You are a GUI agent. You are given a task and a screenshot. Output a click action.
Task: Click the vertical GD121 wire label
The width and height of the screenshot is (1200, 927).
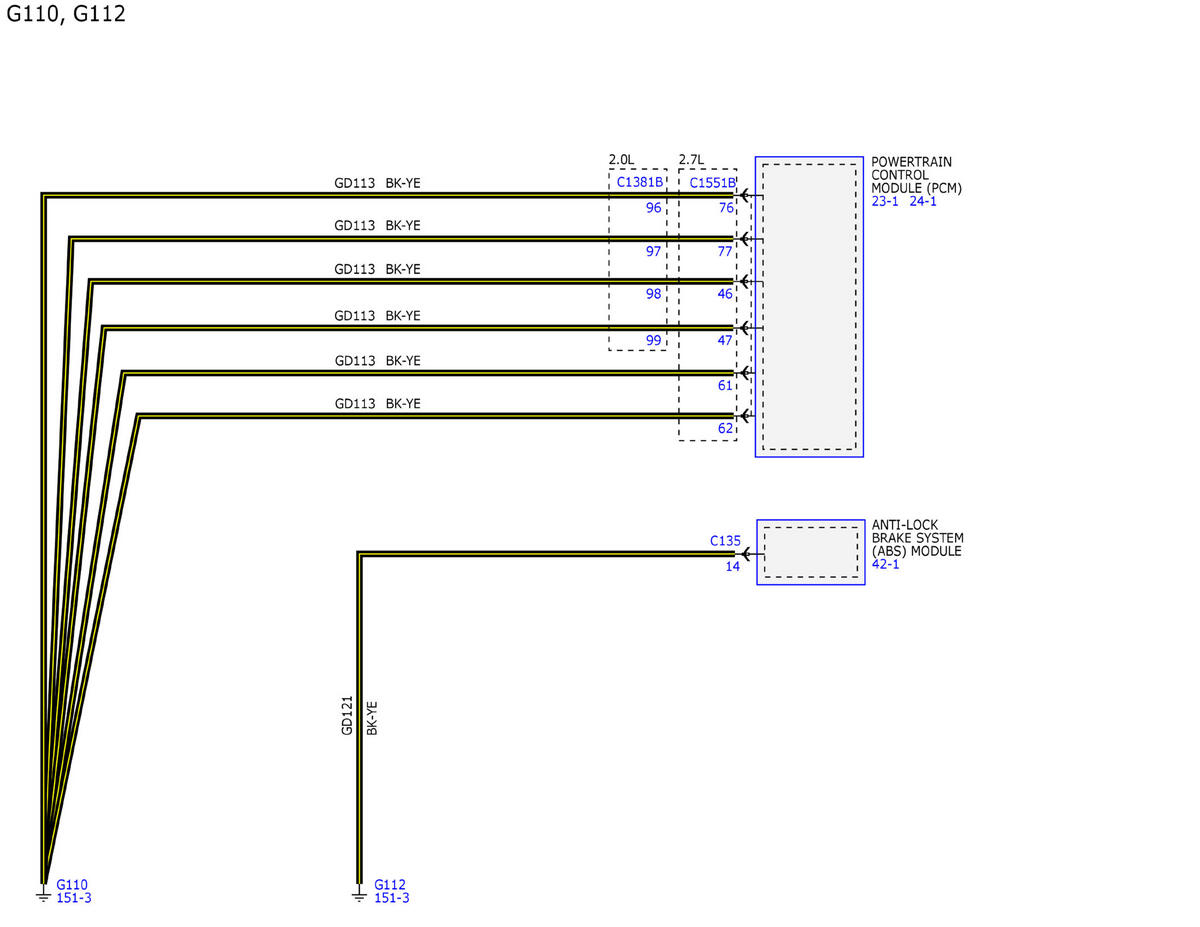click(x=347, y=716)
